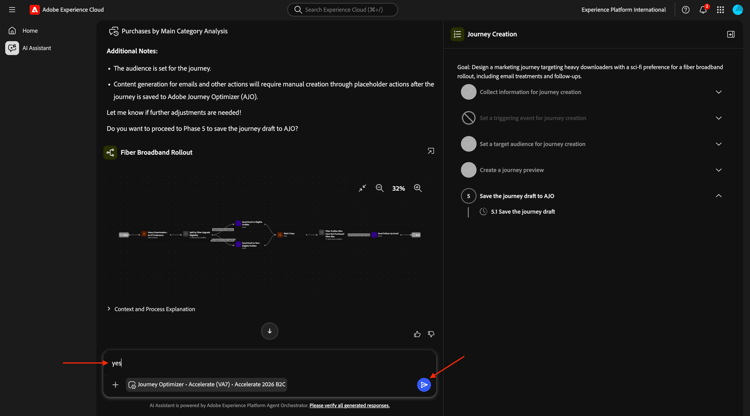Click the Journey Creation task list icon
The width and height of the screenshot is (750, 416).
(457, 34)
